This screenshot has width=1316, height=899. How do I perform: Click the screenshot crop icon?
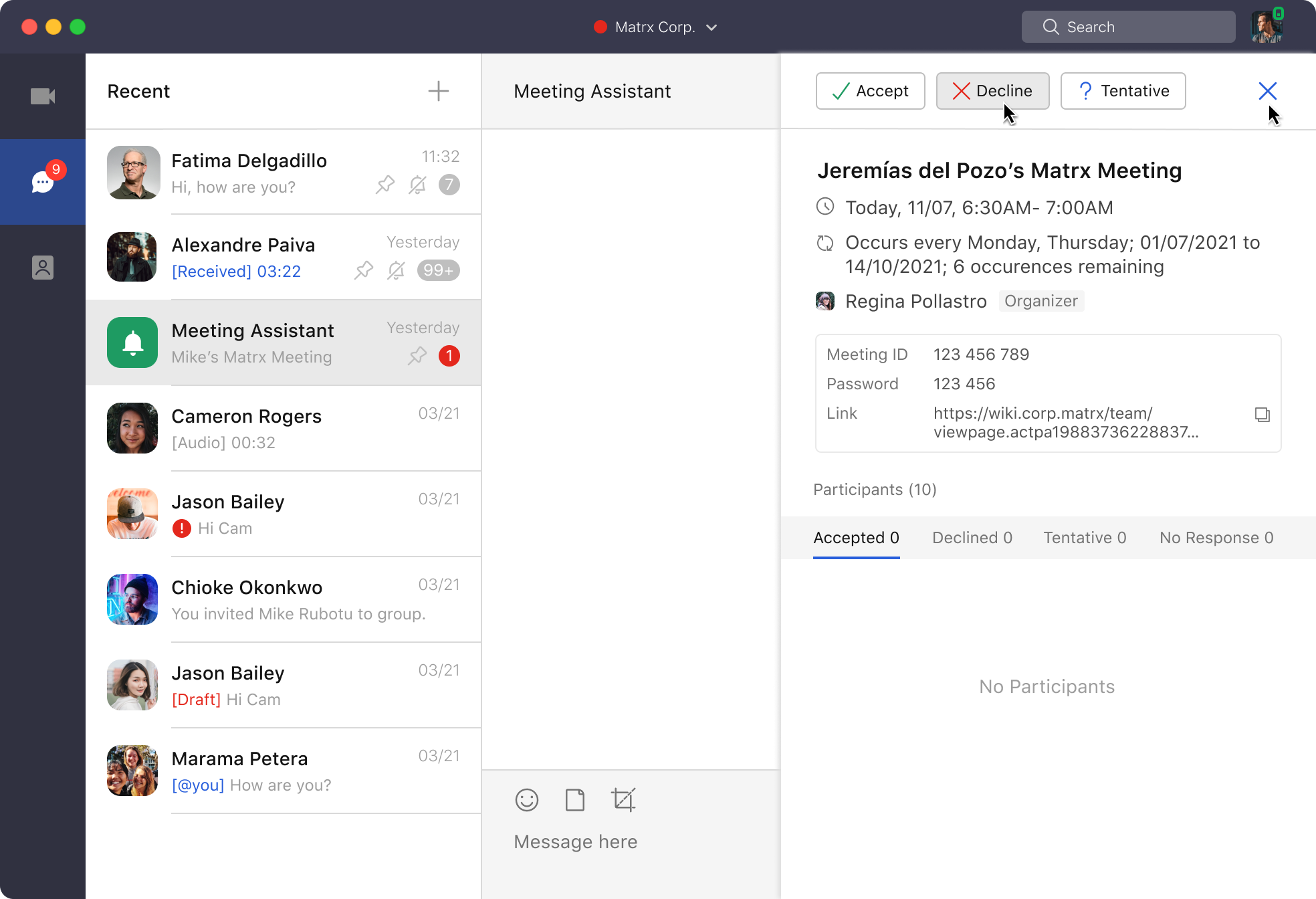point(623,800)
